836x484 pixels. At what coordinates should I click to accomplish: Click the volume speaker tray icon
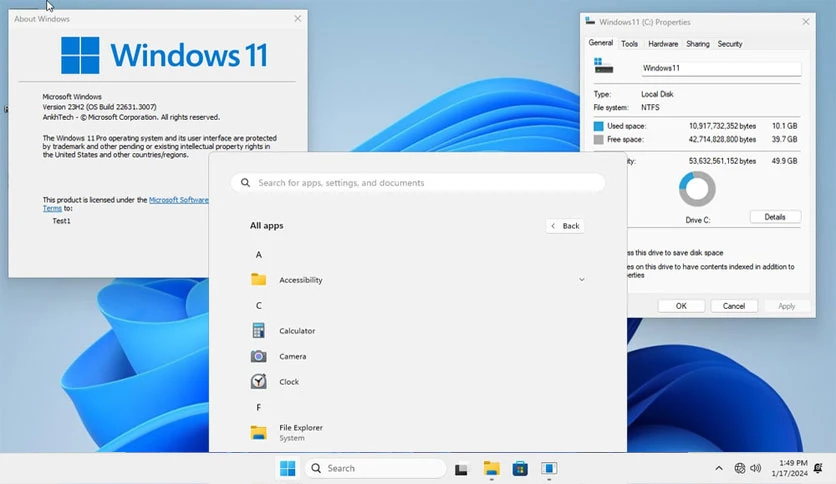click(755, 468)
